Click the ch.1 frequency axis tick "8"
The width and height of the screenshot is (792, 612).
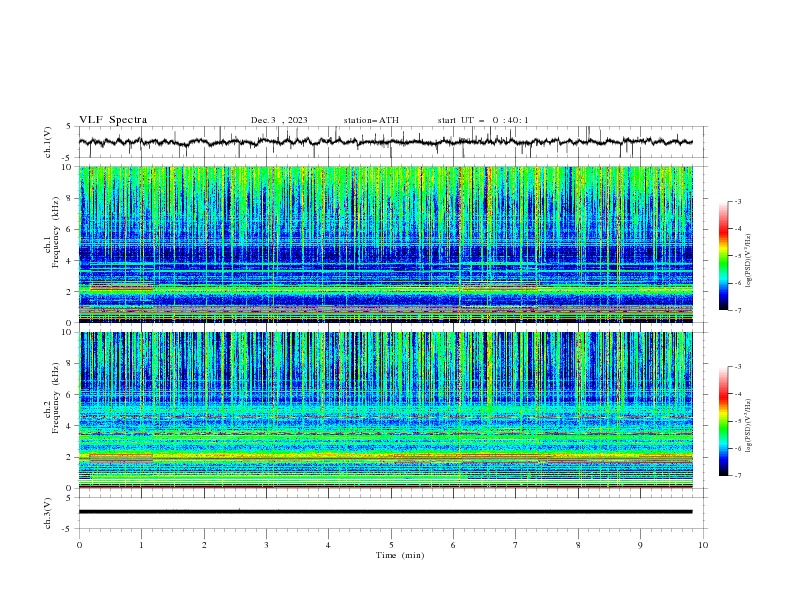point(69,198)
